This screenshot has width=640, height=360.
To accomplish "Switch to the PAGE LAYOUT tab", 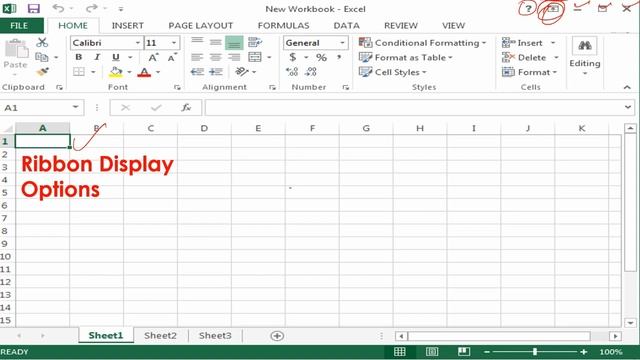I will (201, 26).
